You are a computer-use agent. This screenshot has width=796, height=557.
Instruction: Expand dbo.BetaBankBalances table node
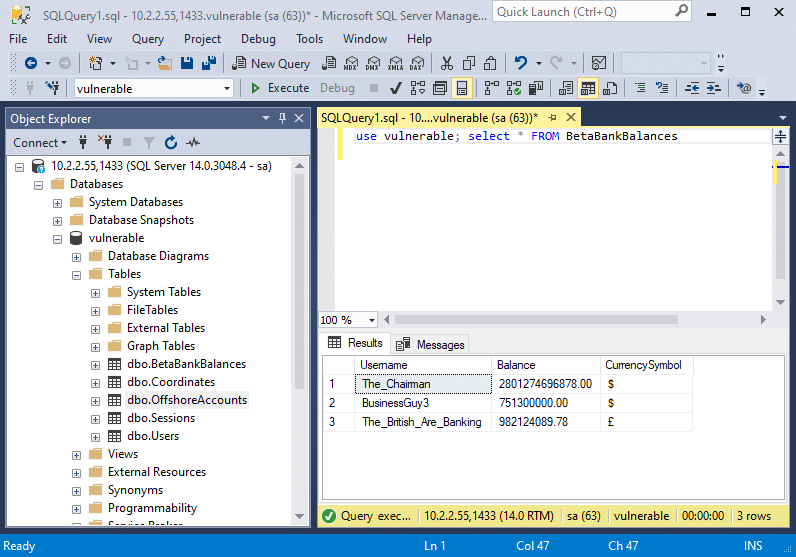(95, 365)
